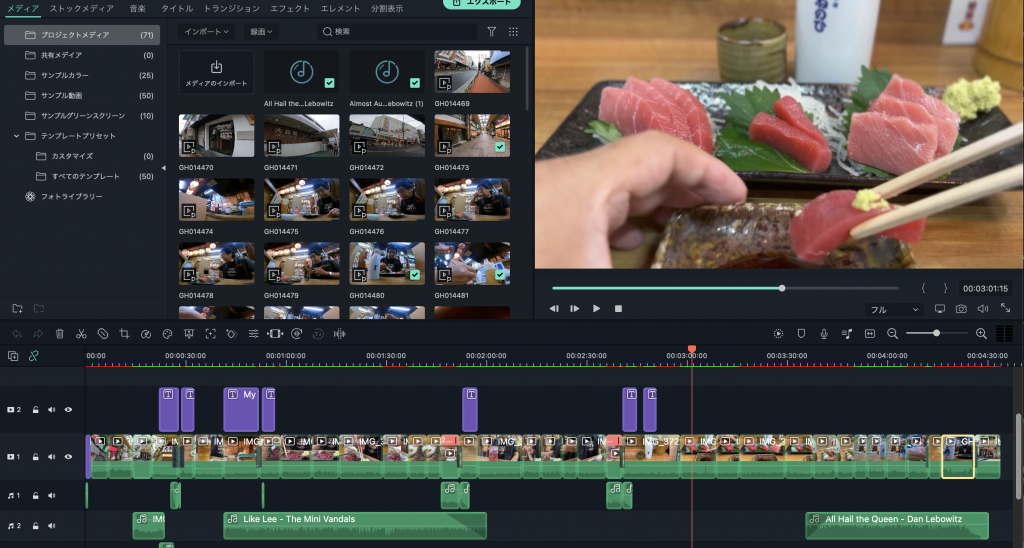Click the new folder icon
Viewport: 1024px width, 548px height.
click(x=18, y=308)
